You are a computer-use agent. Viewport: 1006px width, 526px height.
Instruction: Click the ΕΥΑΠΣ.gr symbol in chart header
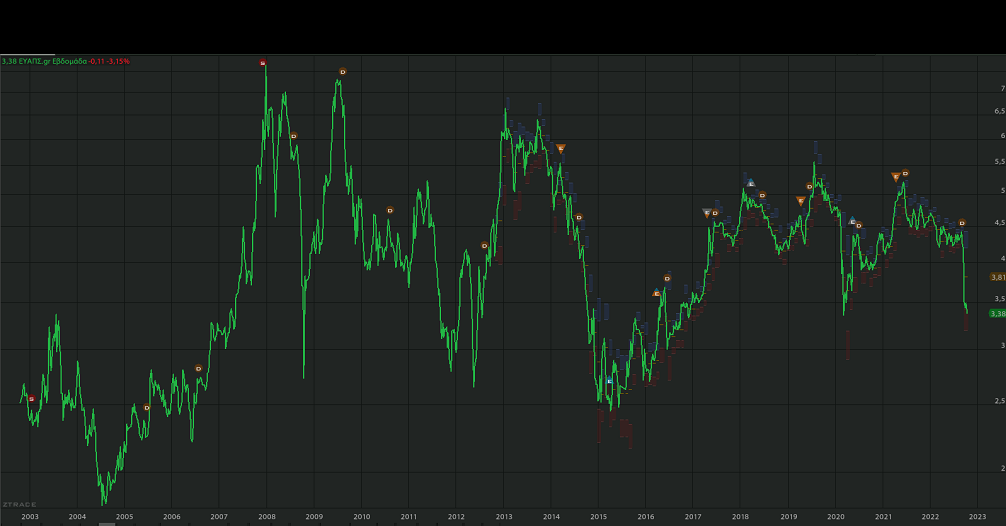click(x=35, y=62)
